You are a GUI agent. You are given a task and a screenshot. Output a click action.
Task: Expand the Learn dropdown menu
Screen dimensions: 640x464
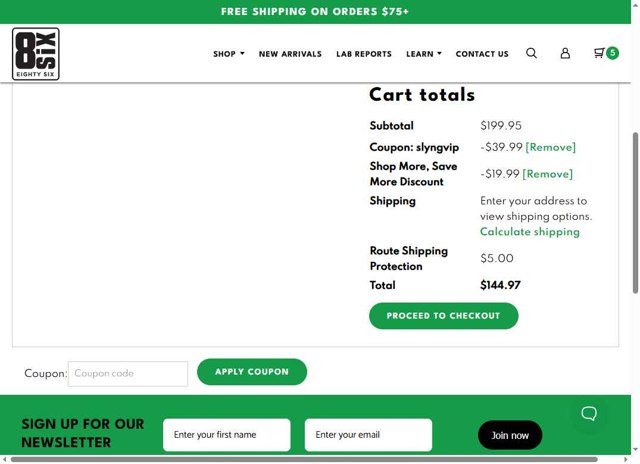[x=424, y=54]
